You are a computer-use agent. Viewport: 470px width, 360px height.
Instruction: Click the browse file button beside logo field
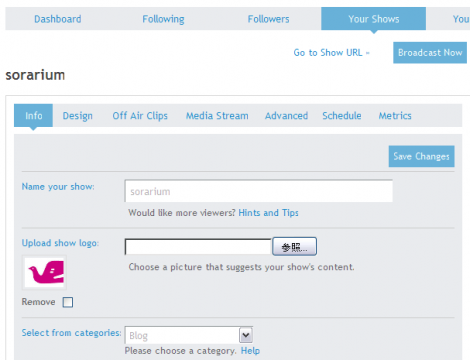tap(294, 247)
